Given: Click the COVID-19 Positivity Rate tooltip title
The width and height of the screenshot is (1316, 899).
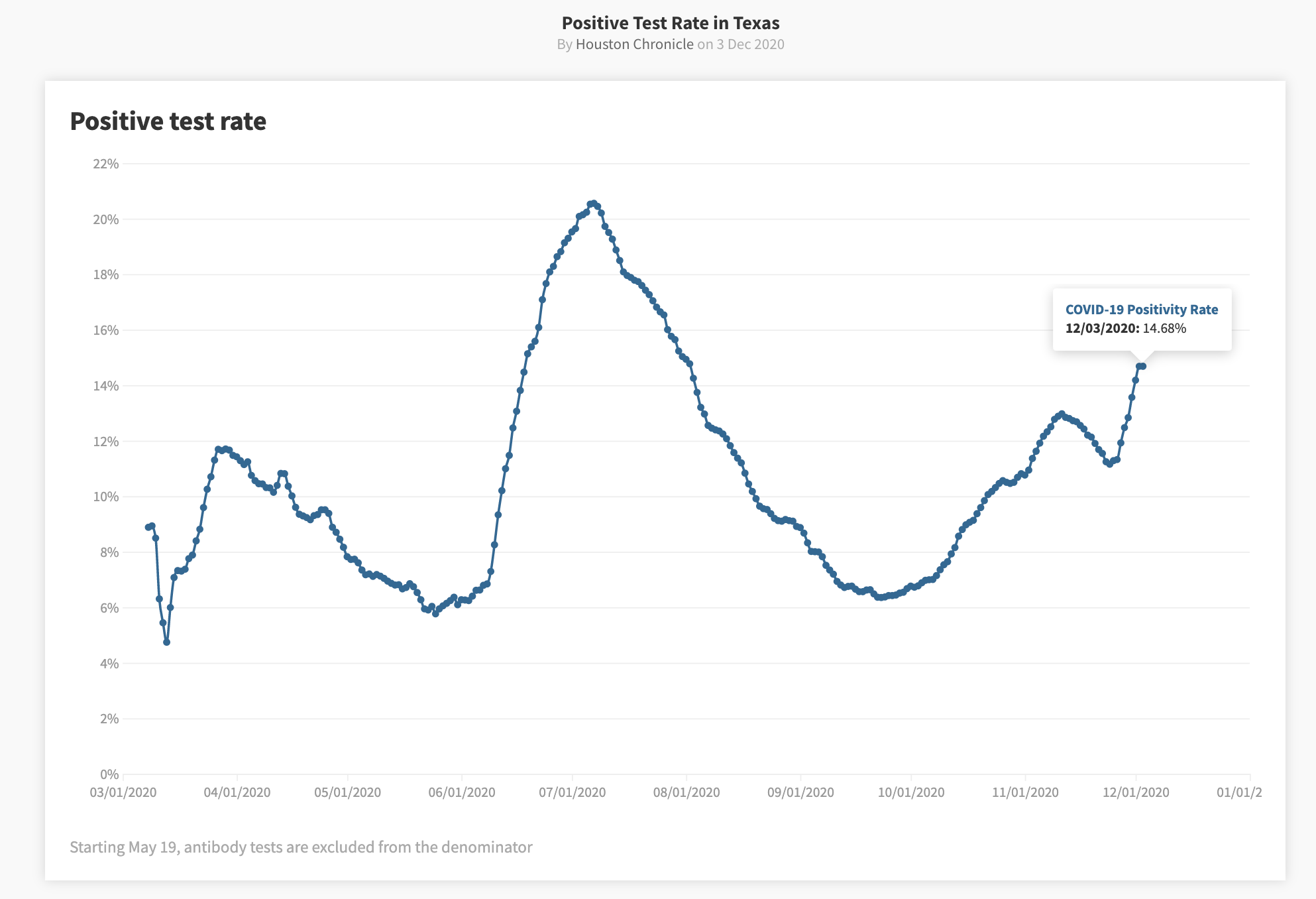Looking at the screenshot, I should [1141, 310].
